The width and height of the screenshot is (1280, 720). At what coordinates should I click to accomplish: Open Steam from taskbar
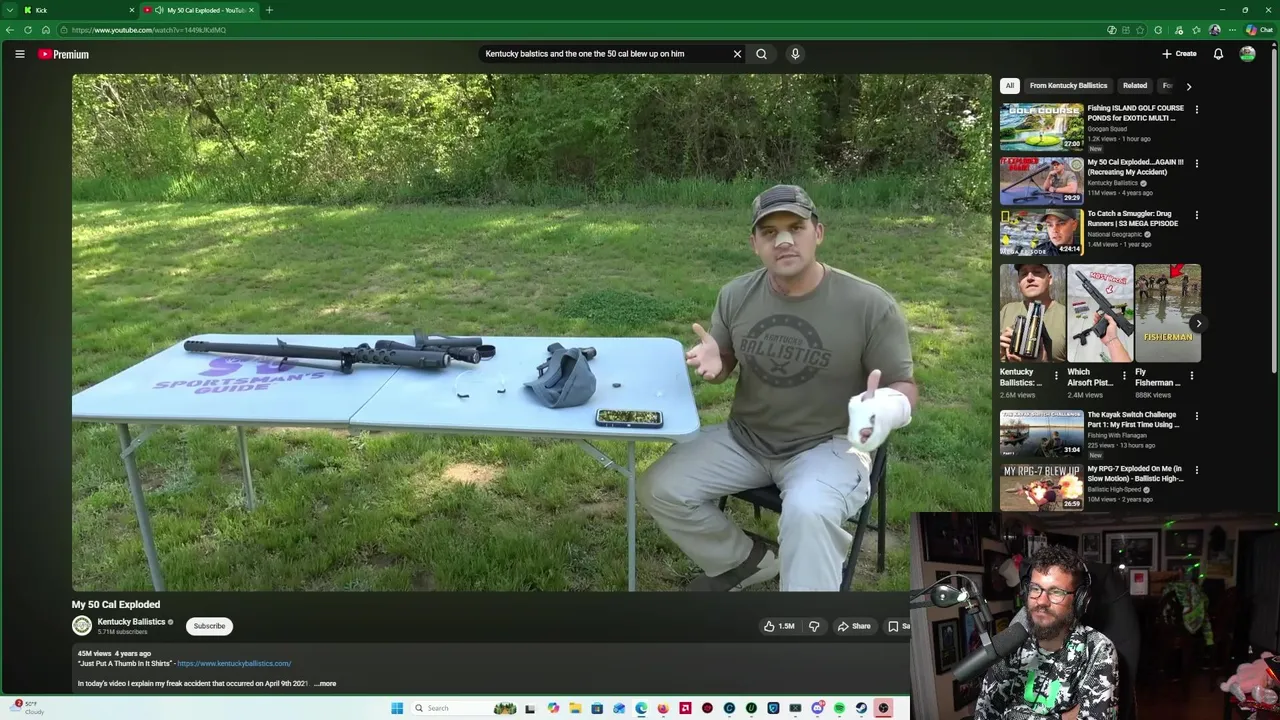861,708
